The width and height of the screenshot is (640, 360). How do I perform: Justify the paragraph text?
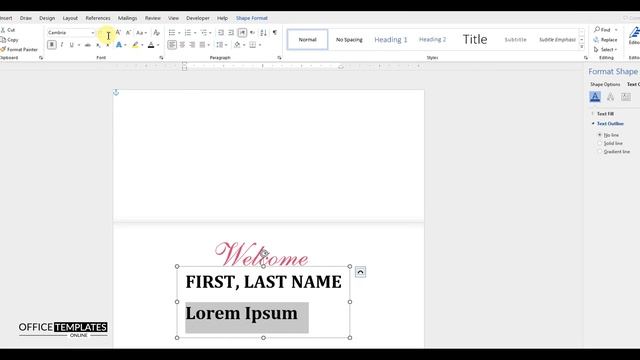point(202,45)
